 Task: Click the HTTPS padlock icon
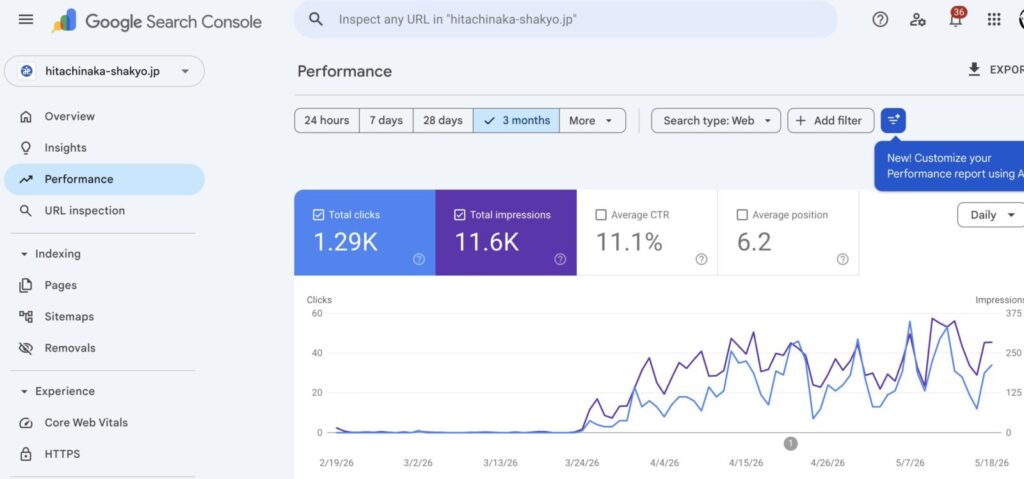[x=25, y=454]
